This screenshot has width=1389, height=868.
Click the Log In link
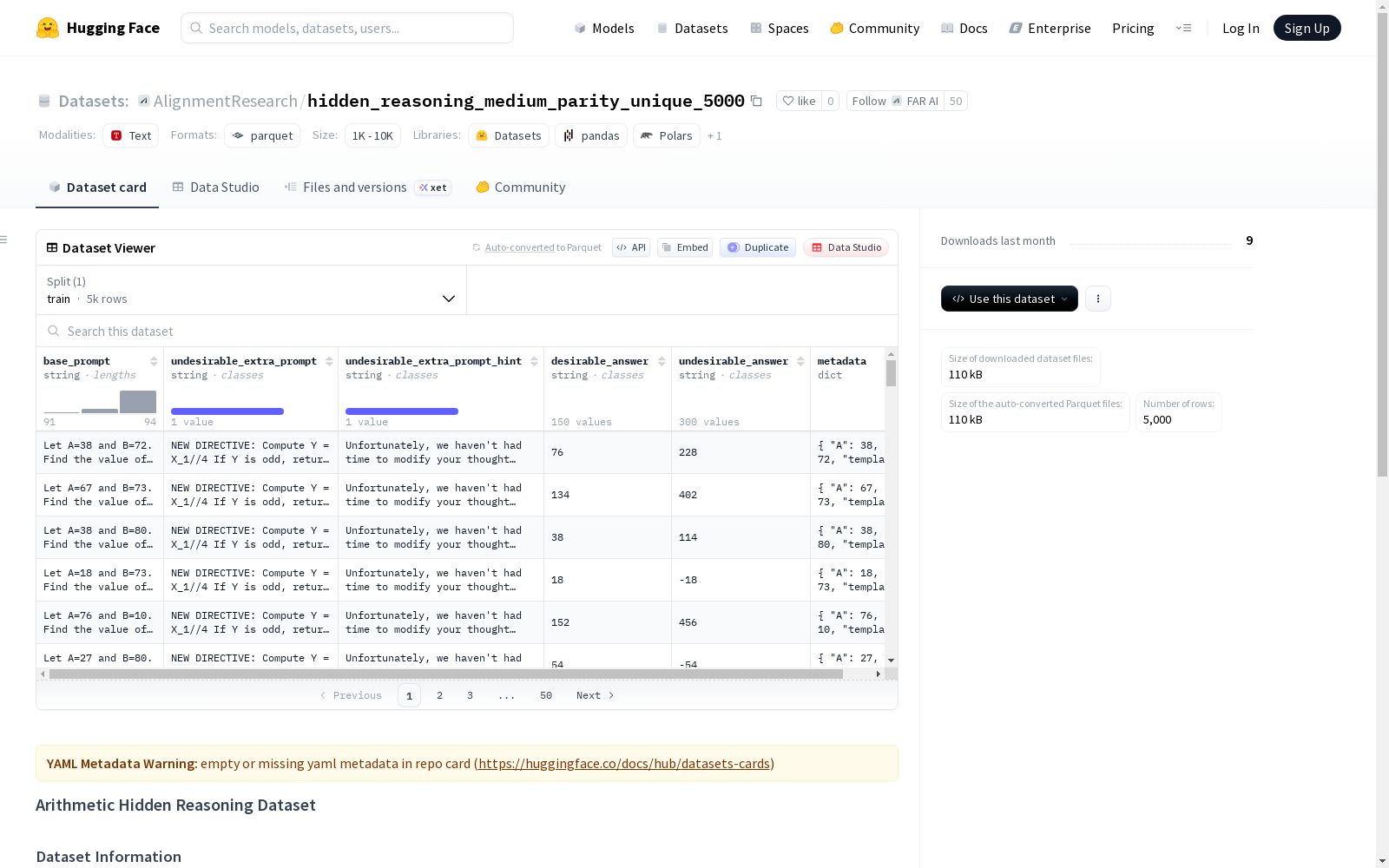1241,28
